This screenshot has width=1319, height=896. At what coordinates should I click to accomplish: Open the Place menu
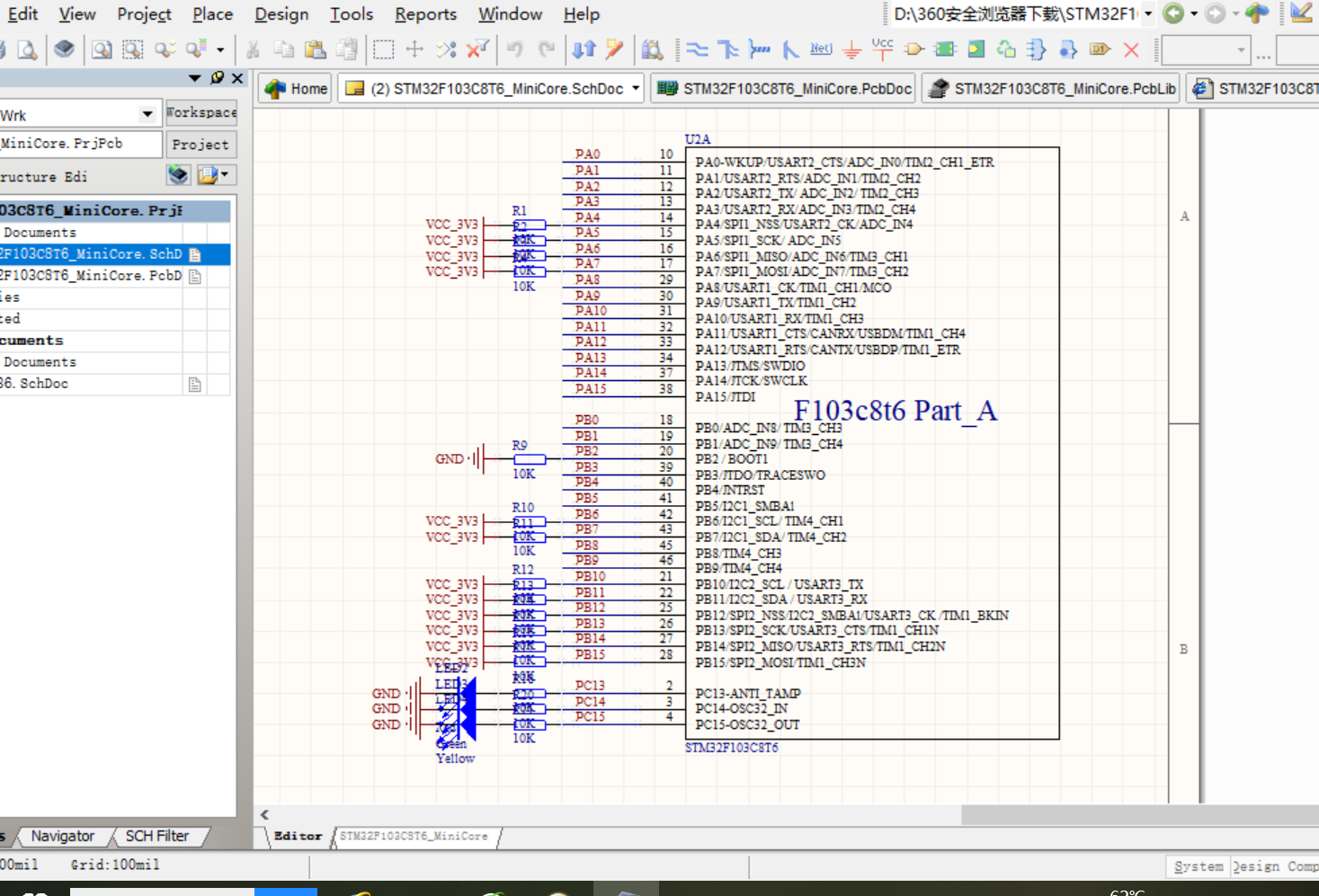click(x=212, y=13)
